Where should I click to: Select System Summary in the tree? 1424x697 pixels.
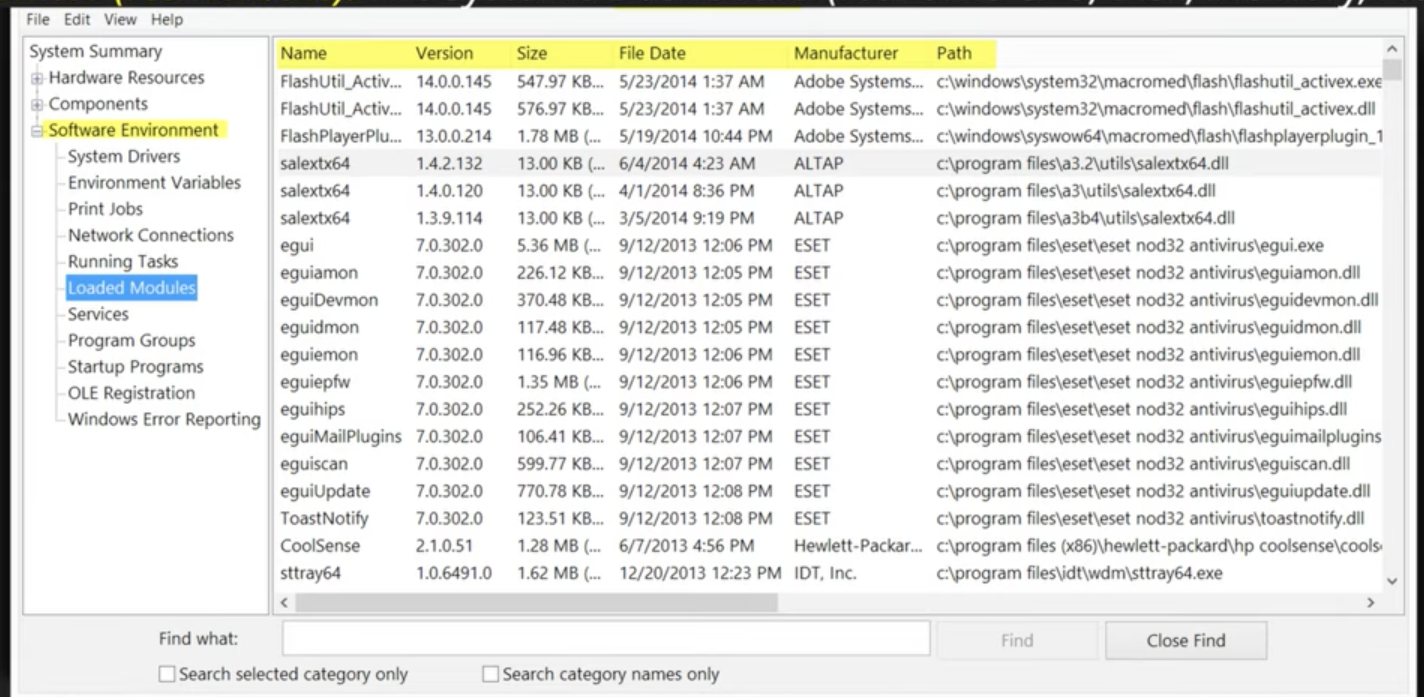95,51
